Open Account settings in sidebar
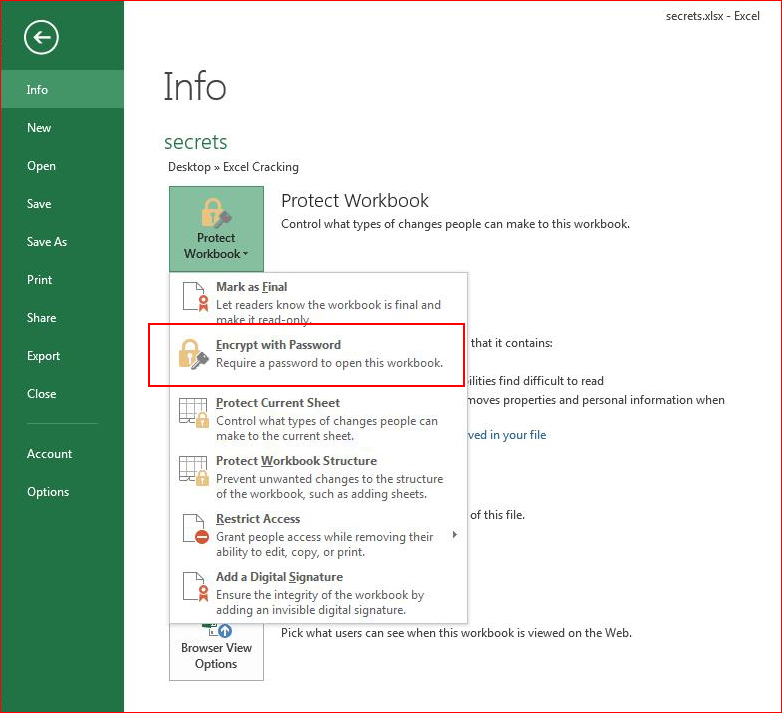This screenshot has height=713, width=782. (62, 454)
